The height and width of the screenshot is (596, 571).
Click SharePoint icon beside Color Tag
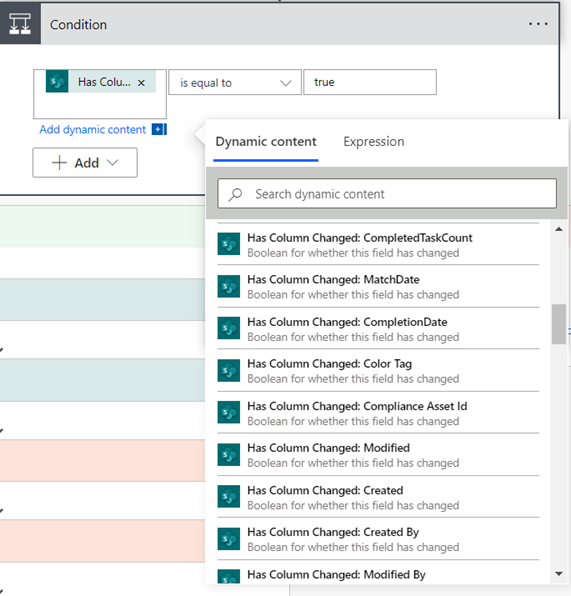click(x=228, y=370)
